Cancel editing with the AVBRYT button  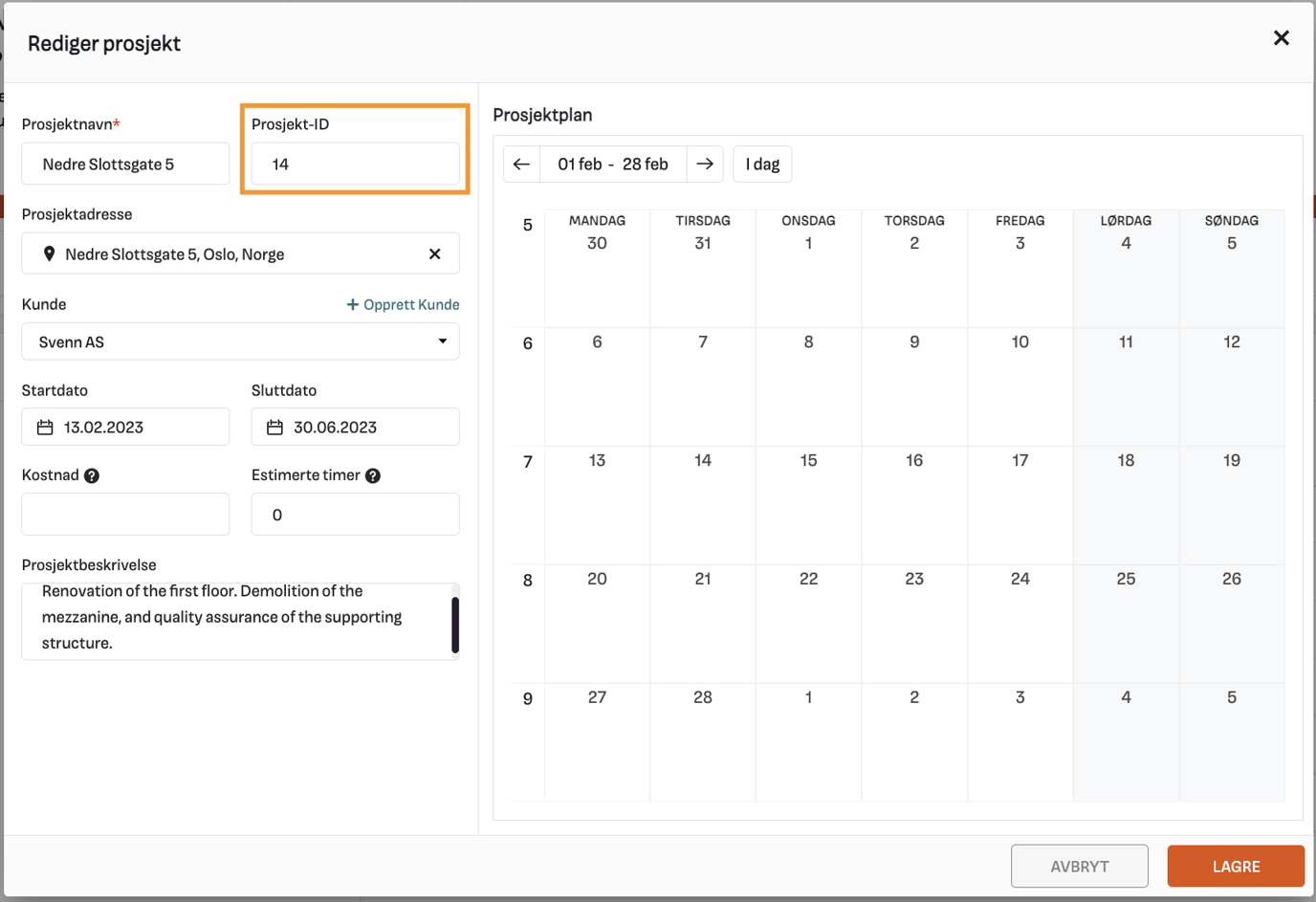click(x=1079, y=867)
